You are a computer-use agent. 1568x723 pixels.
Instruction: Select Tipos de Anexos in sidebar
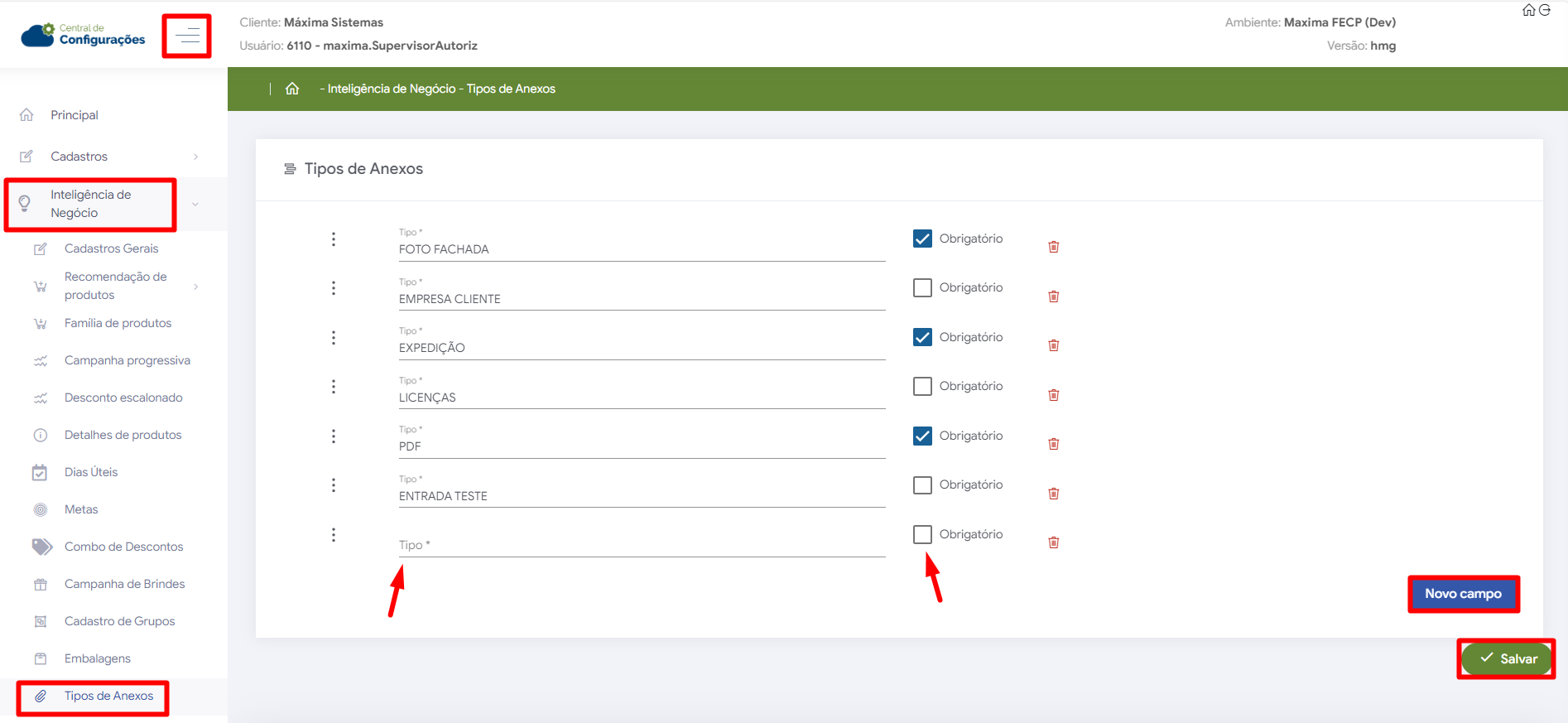[x=108, y=696]
